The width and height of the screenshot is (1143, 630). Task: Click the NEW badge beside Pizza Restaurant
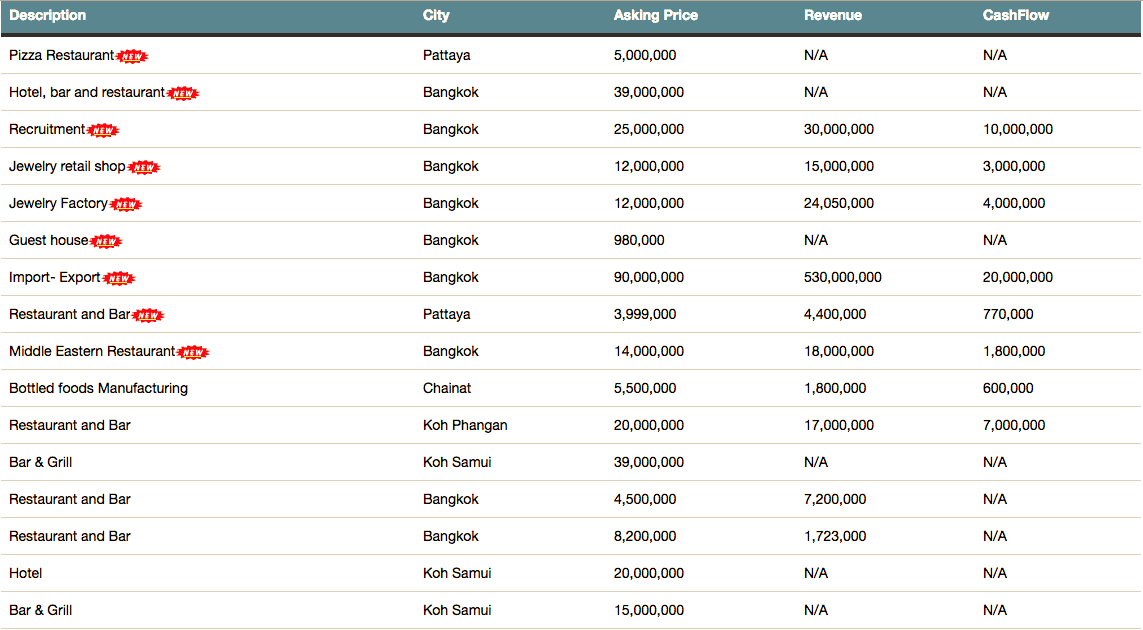[132, 56]
